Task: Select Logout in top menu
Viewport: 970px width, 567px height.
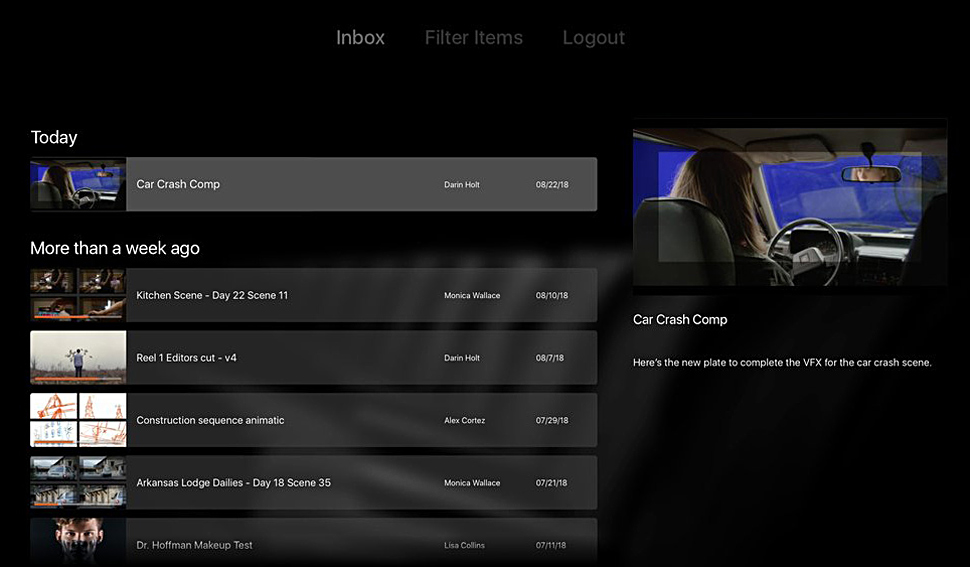Action: pos(593,38)
